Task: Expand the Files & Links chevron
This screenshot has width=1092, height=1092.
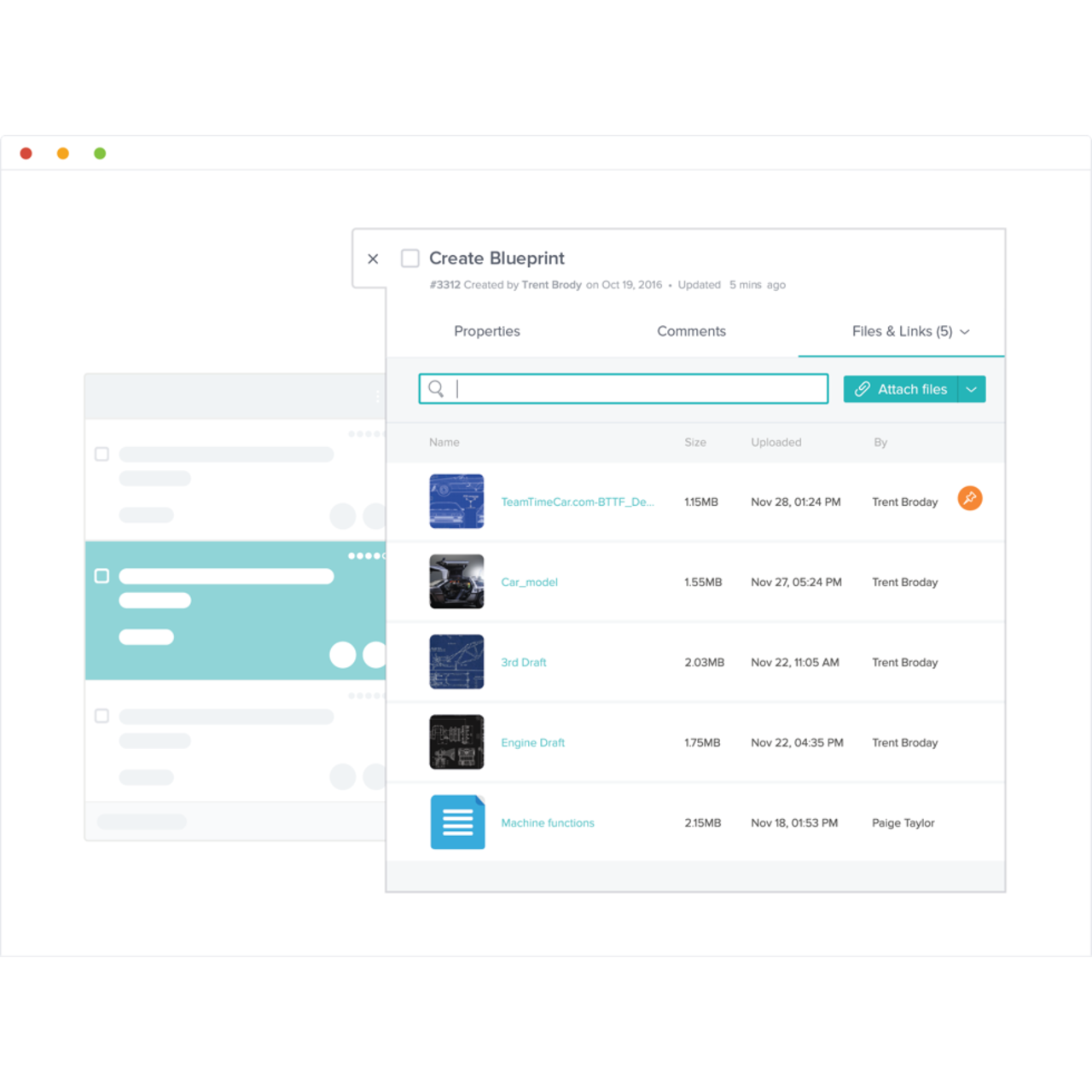Action: point(965,332)
